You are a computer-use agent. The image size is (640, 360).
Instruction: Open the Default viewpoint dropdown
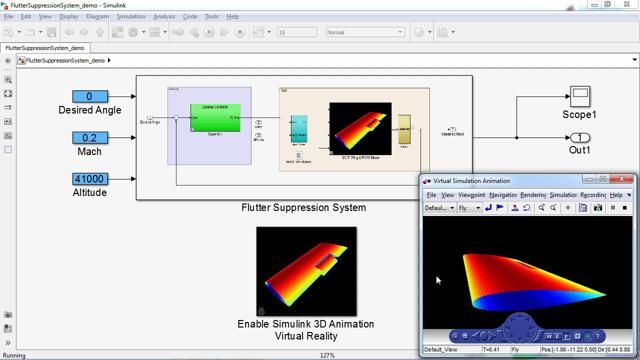coord(439,208)
